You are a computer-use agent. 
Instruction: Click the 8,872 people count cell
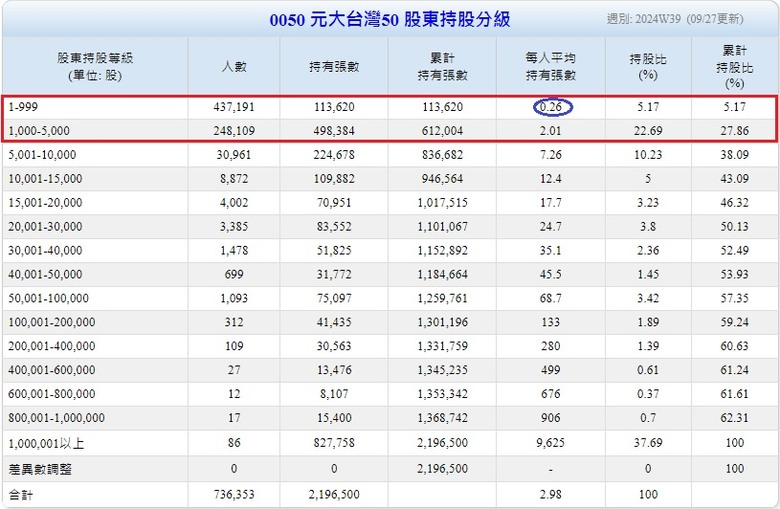coord(234,179)
